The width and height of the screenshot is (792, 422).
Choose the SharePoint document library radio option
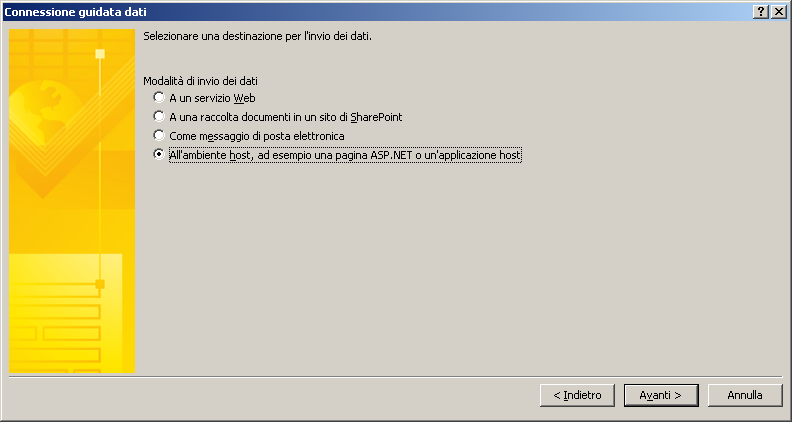pyautogui.click(x=159, y=116)
